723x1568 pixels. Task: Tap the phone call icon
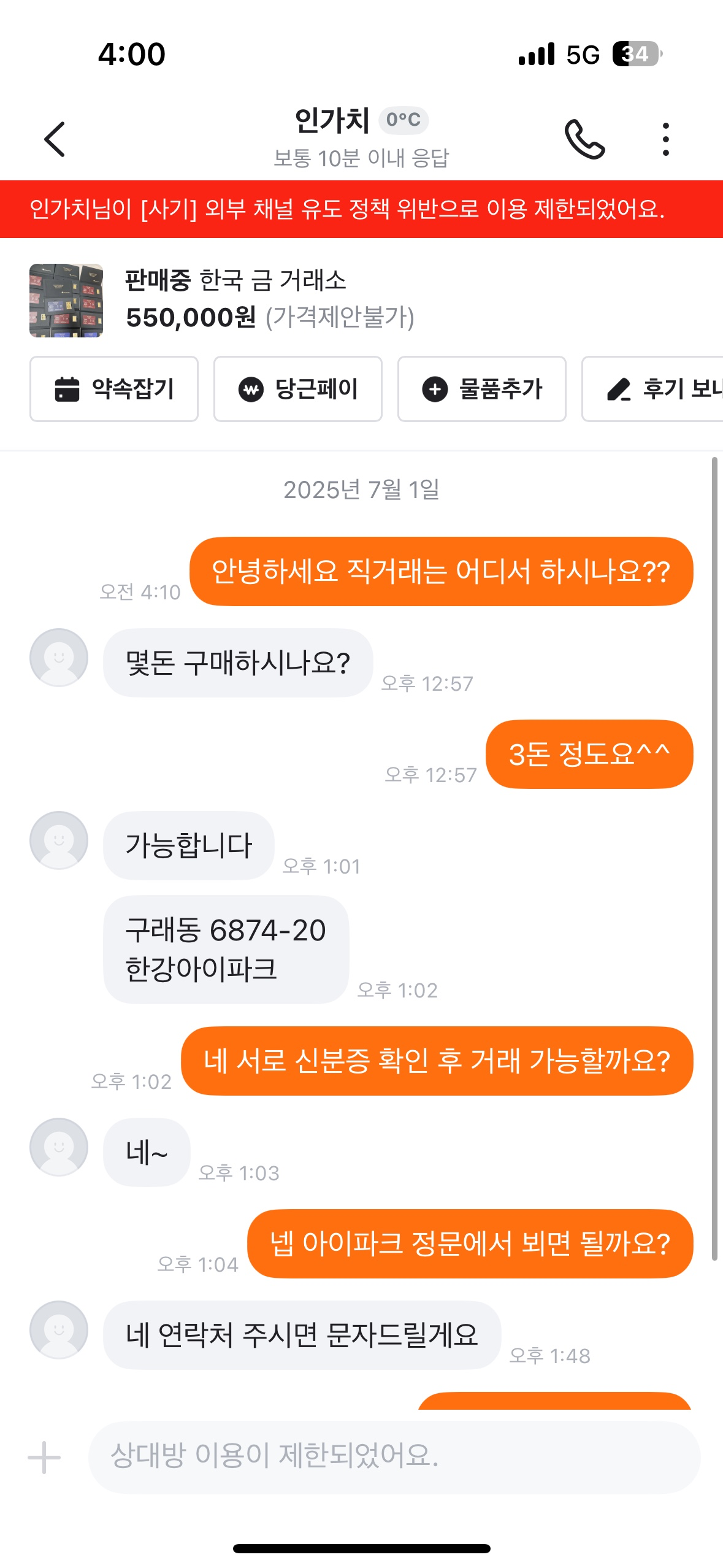coord(584,139)
